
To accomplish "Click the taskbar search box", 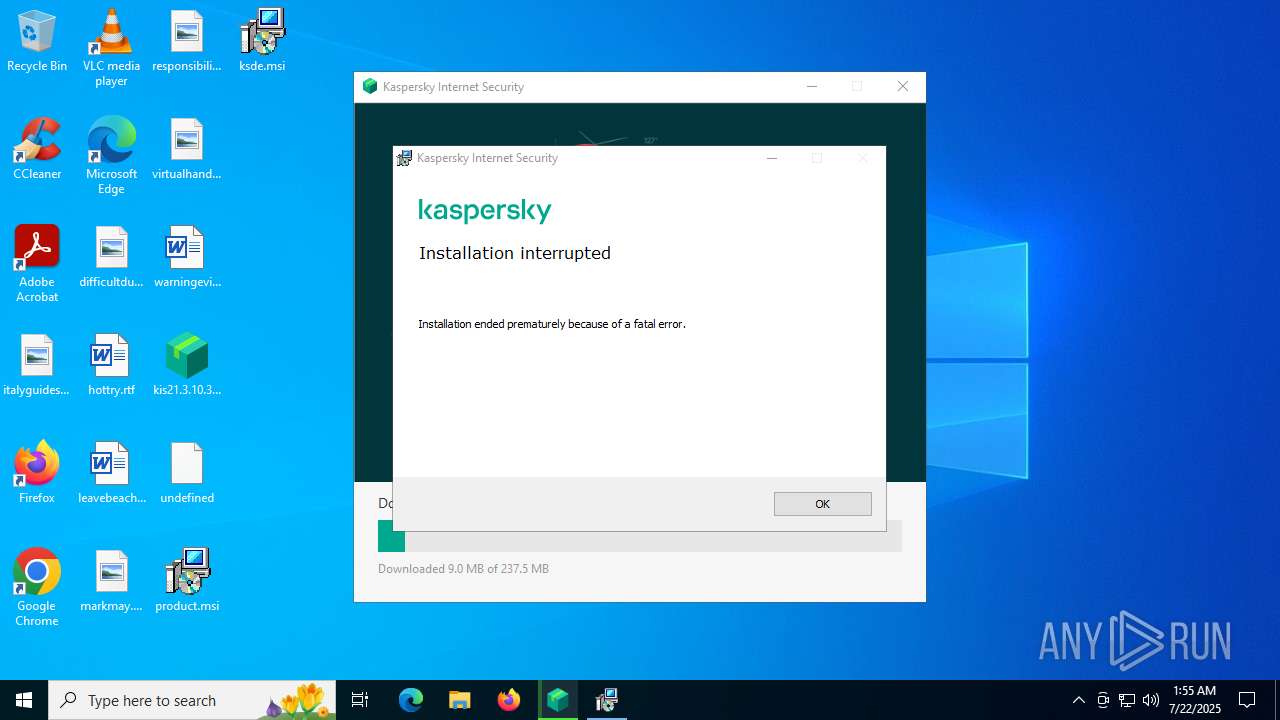I will pos(192,700).
